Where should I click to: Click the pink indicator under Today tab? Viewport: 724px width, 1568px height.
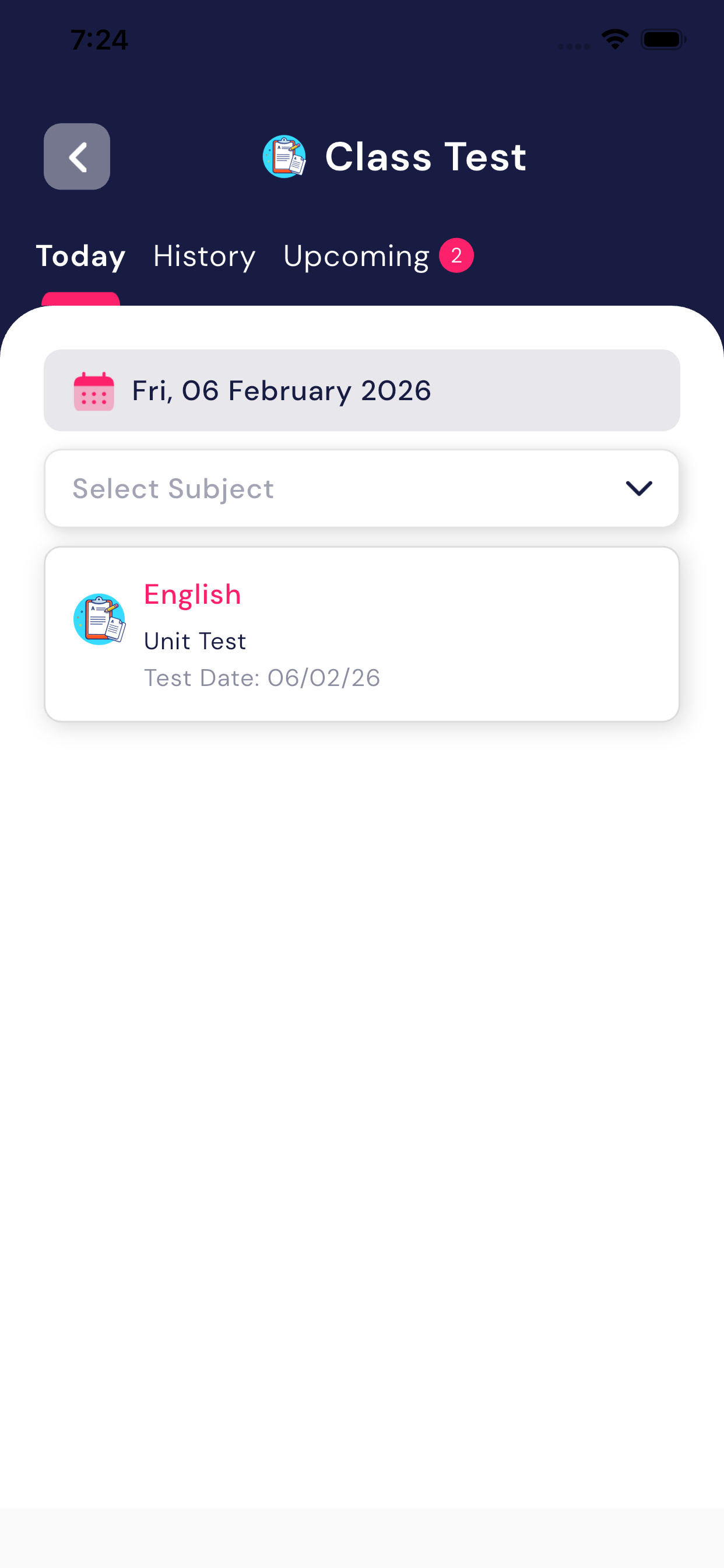pyautogui.click(x=80, y=298)
